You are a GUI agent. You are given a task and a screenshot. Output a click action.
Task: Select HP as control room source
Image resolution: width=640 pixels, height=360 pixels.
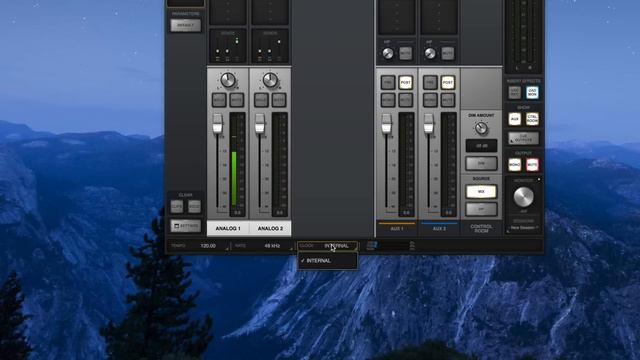(x=481, y=209)
